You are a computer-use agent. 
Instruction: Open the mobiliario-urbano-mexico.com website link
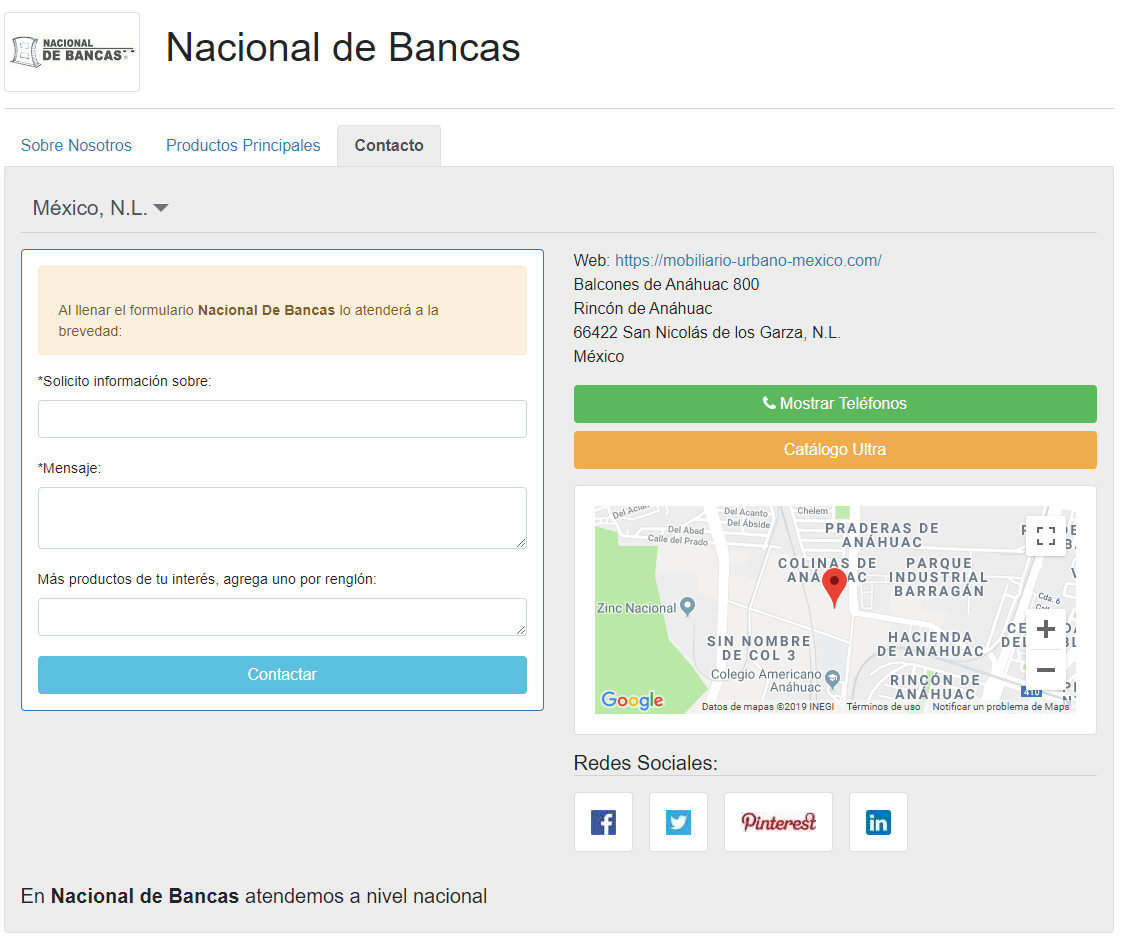point(748,260)
